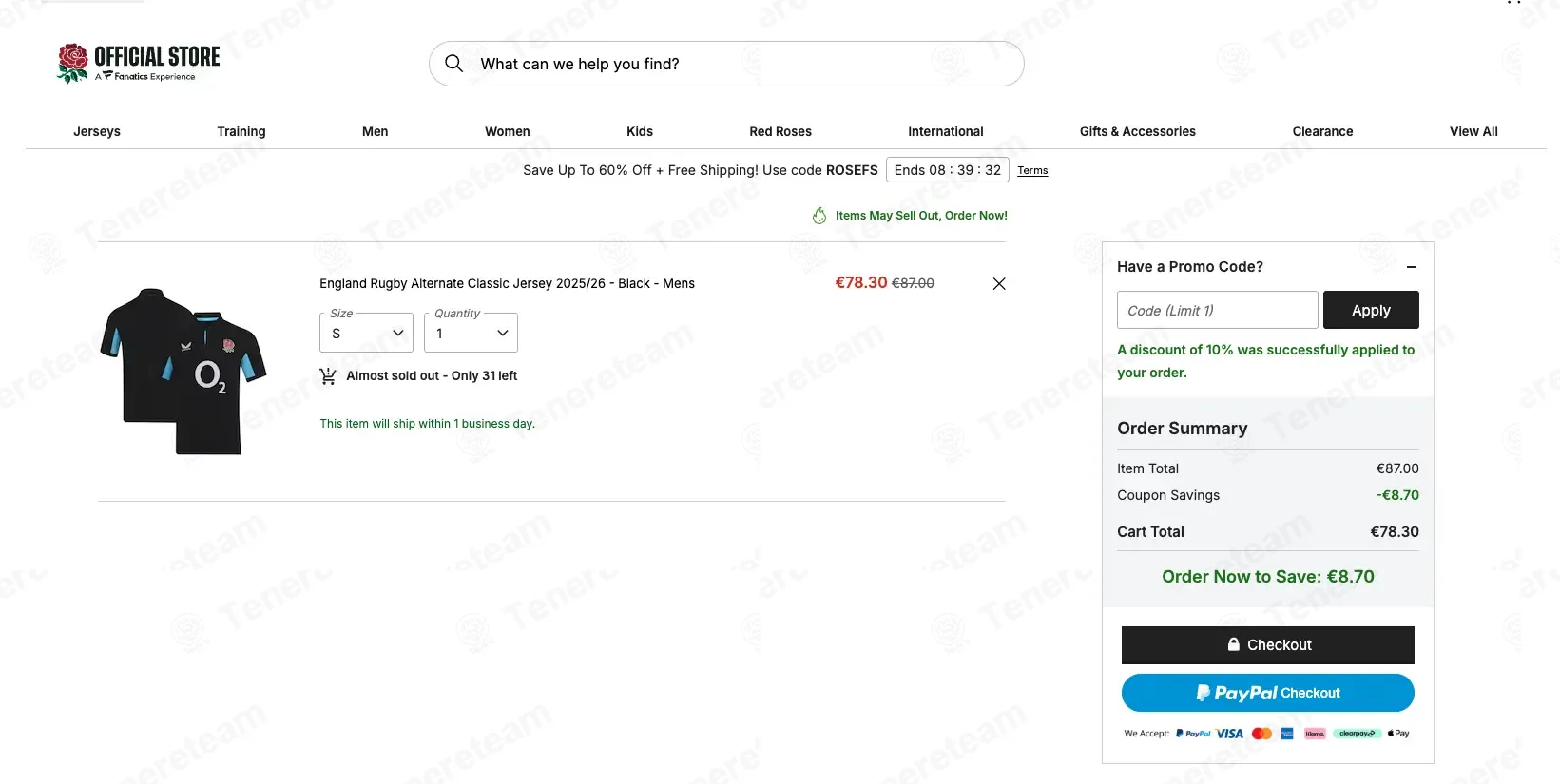Click the Cart Total €78.30 value
Screen dimensions: 1560x784
(1395, 532)
